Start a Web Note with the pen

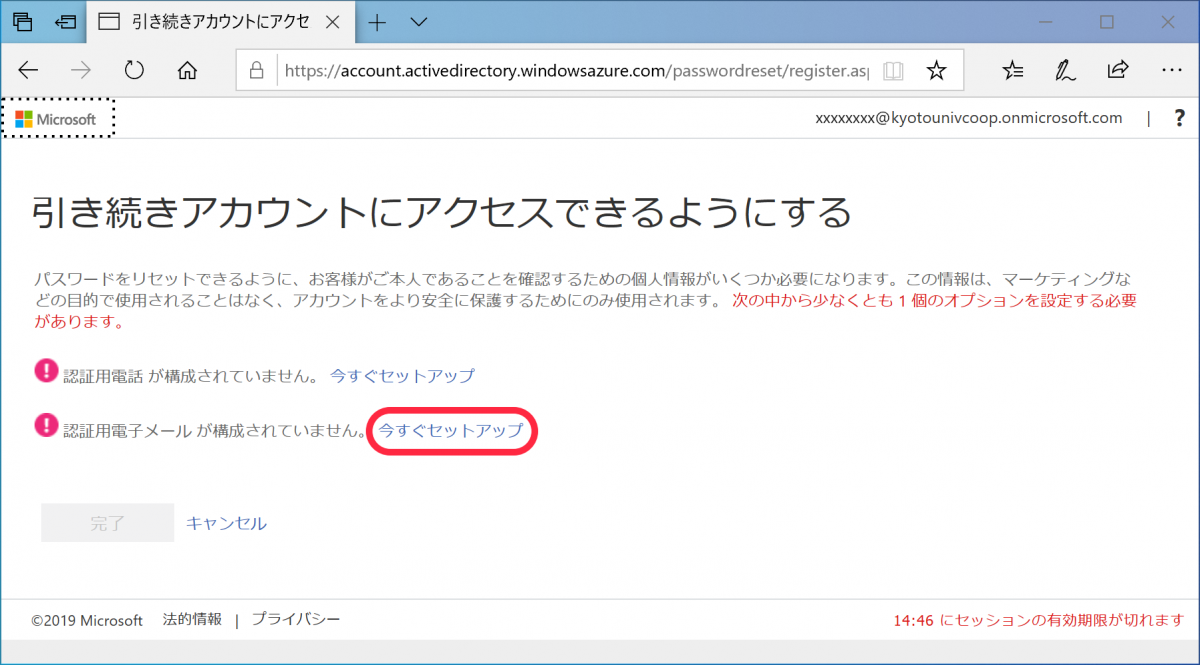pyautogui.click(x=1065, y=70)
